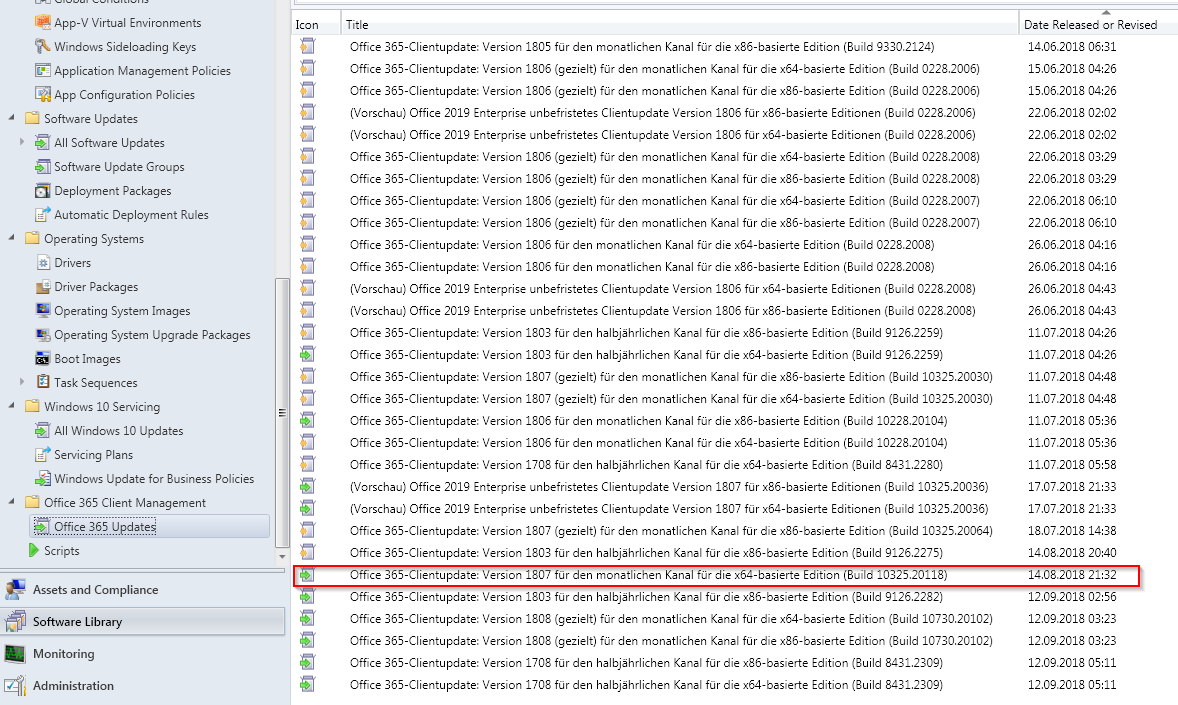The width and height of the screenshot is (1178, 705).
Task: Select Version 1803 x64 Build 9126.2259 update
Action: pos(646,355)
